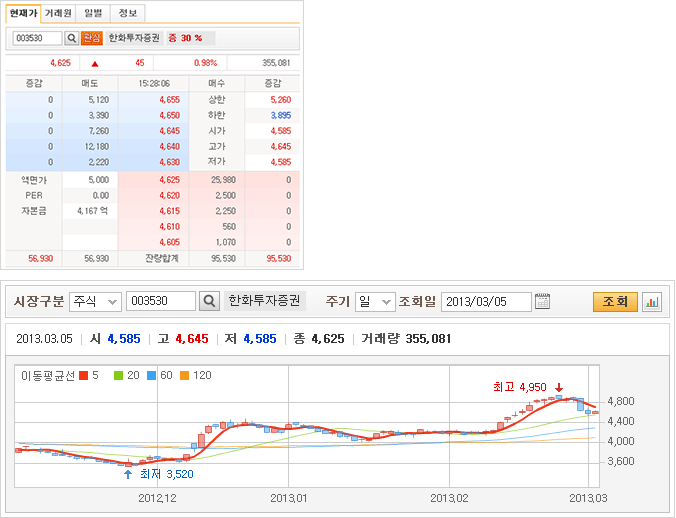The width and height of the screenshot is (676, 518).
Task: Click the orange 관심 watchlist button
Action: 91,38
